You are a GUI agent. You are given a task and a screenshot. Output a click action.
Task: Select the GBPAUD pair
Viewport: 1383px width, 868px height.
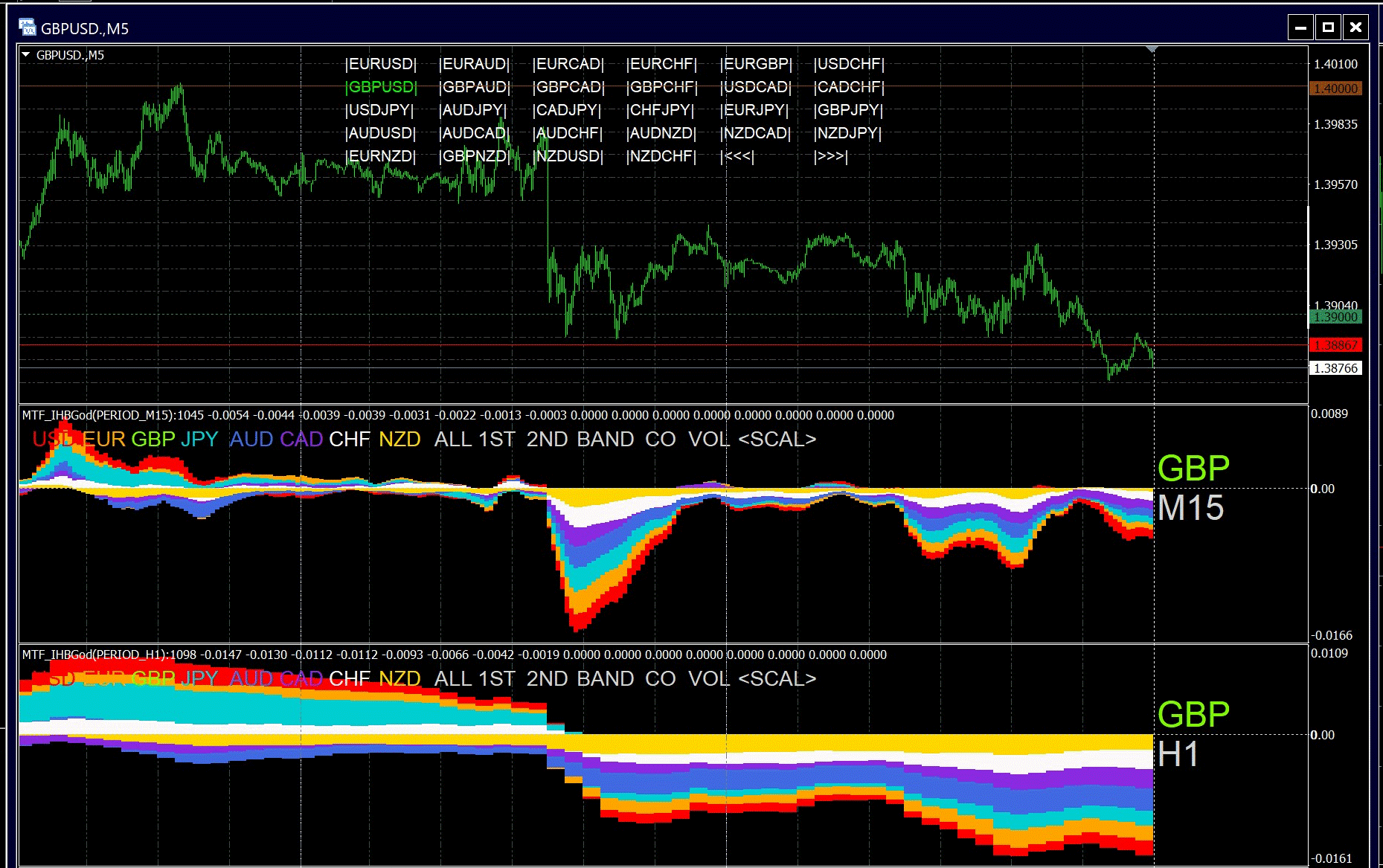[475, 87]
